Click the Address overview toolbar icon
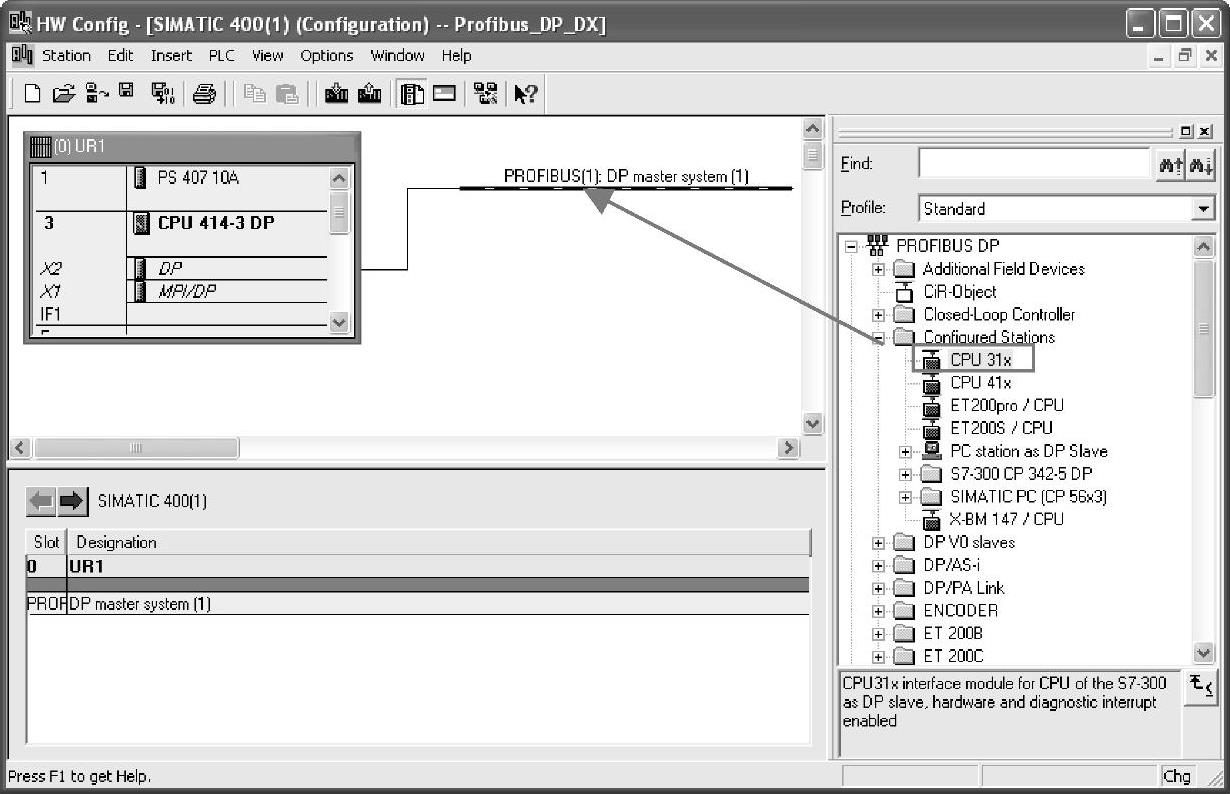The width and height of the screenshot is (1230, 794). (x=444, y=94)
